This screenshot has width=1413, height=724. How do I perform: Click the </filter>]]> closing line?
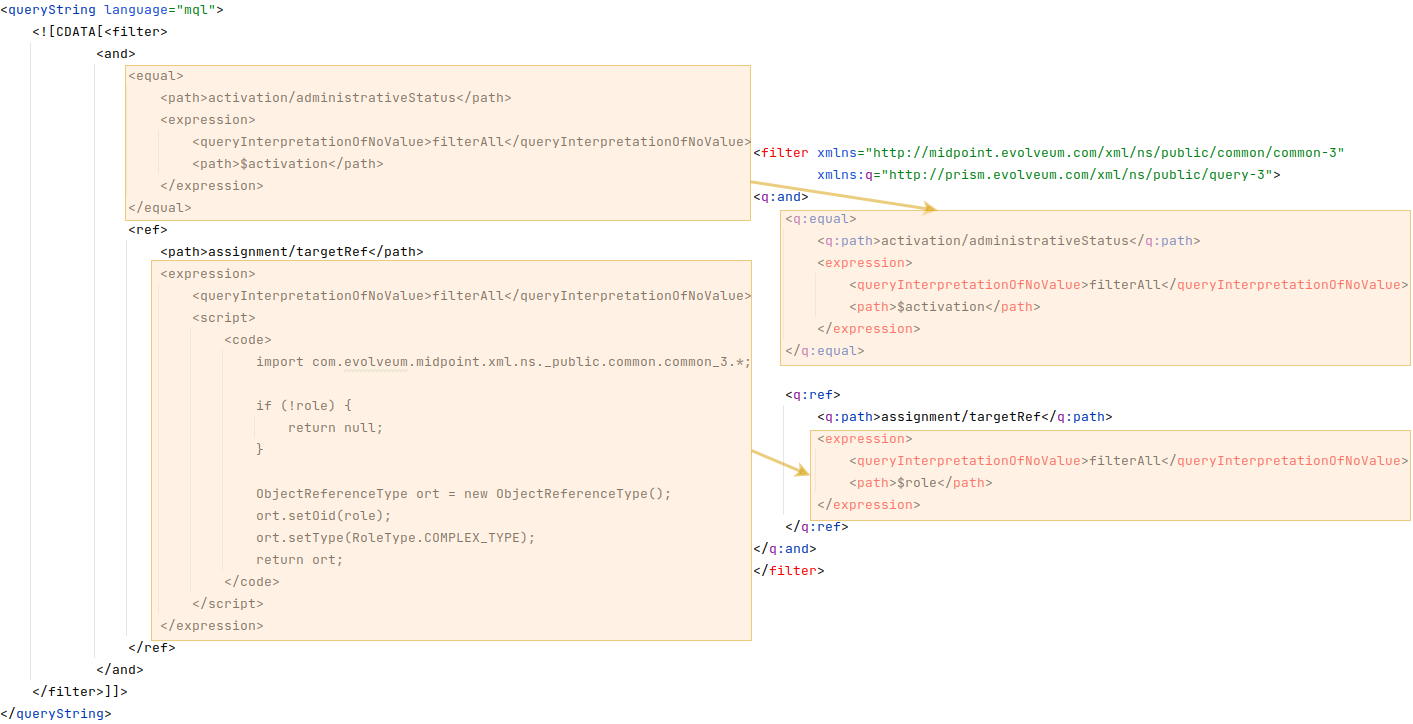coord(80,692)
